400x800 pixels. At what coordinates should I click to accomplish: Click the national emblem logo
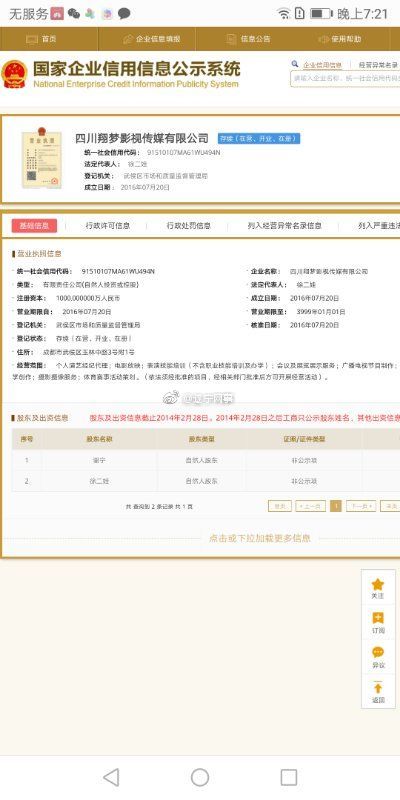point(15,74)
